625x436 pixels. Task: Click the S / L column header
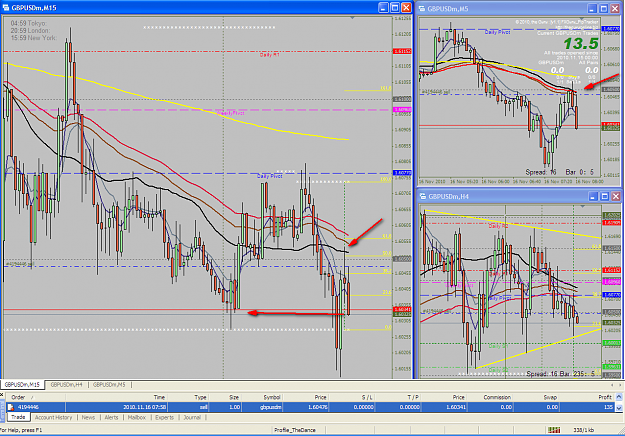pos(352,397)
